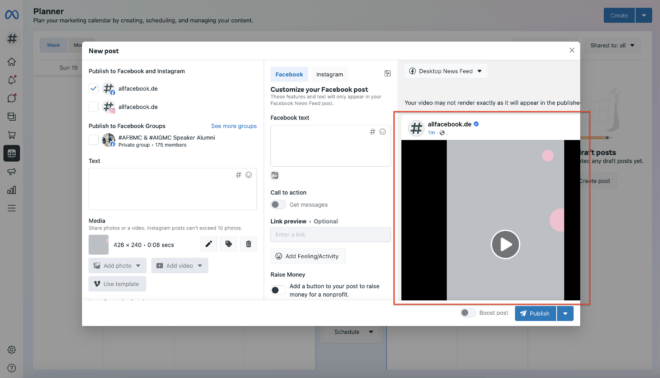Screen dimensions: 660x378
Task: Click the Meta logo in sidebar
Action: click(12, 15)
